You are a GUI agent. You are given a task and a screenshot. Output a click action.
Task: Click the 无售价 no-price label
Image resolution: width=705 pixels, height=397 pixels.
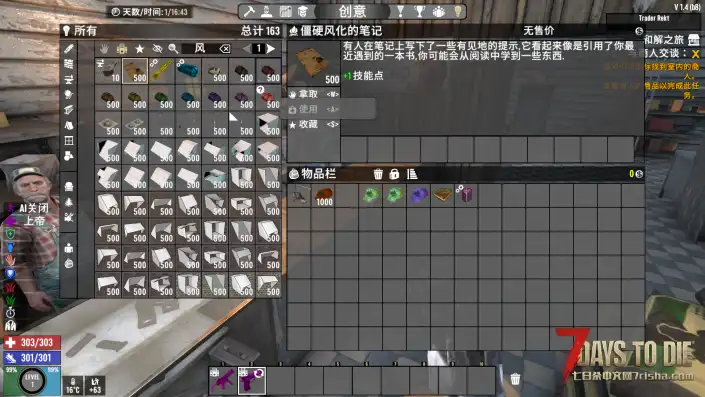539,31
